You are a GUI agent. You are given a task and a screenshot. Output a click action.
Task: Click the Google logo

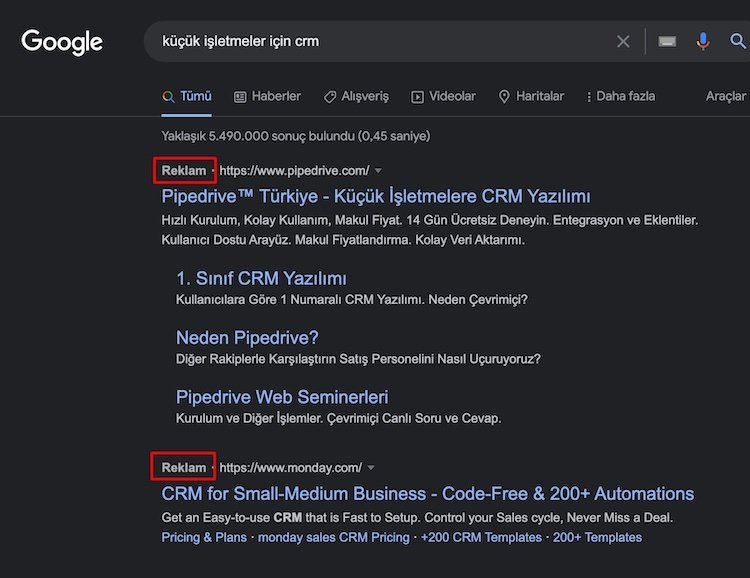pyautogui.click(x=62, y=42)
